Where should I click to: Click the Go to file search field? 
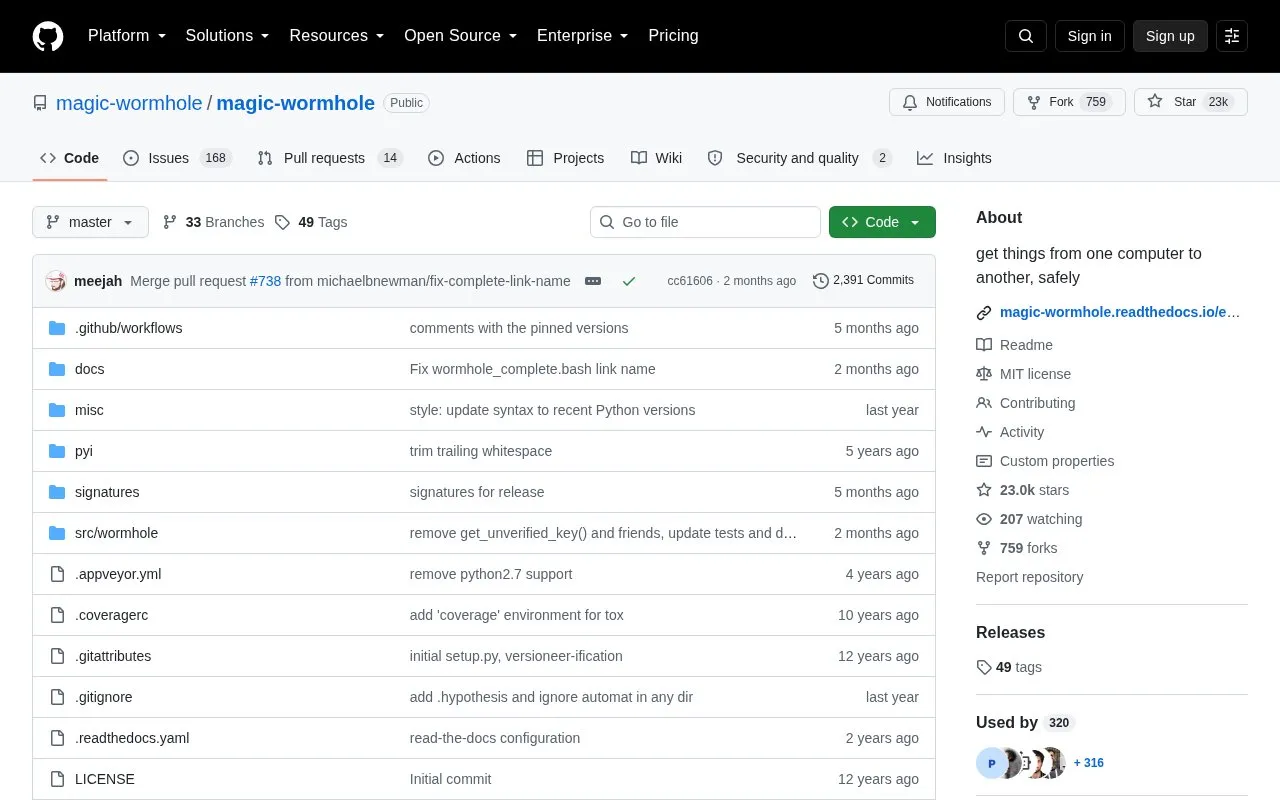click(x=705, y=222)
